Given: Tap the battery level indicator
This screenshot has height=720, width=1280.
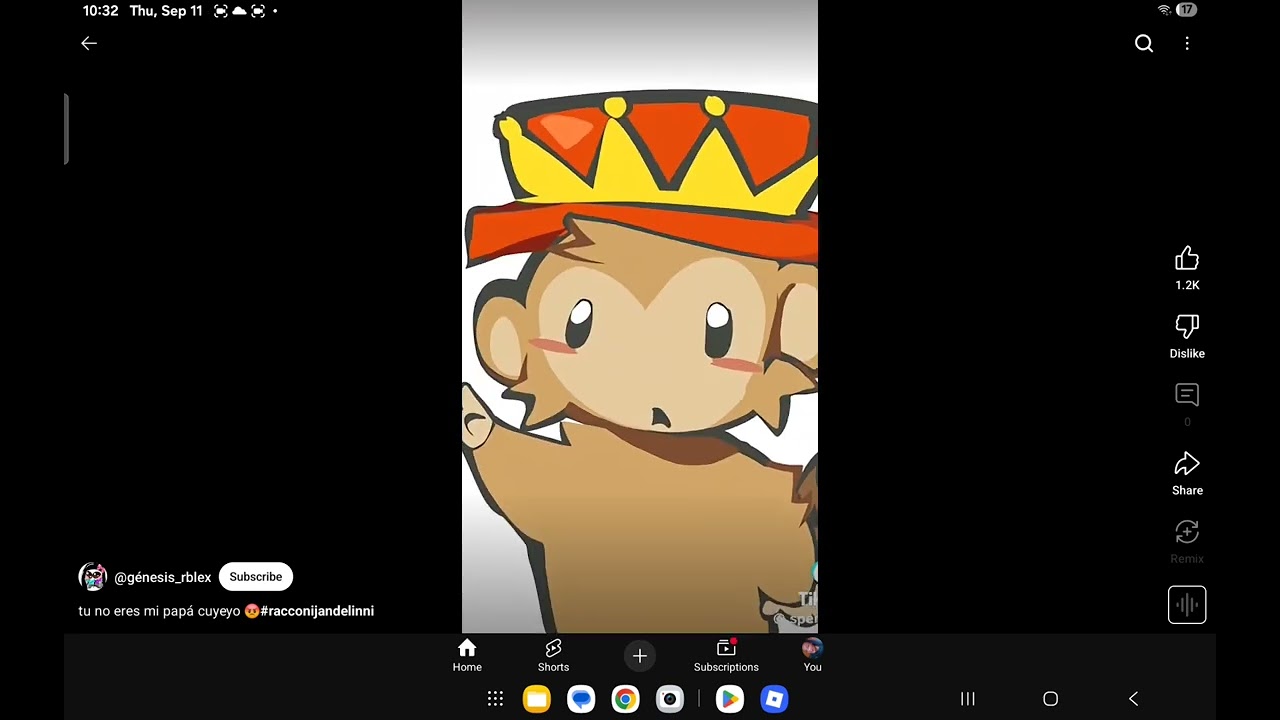Looking at the screenshot, I should tap(1186, 10).
